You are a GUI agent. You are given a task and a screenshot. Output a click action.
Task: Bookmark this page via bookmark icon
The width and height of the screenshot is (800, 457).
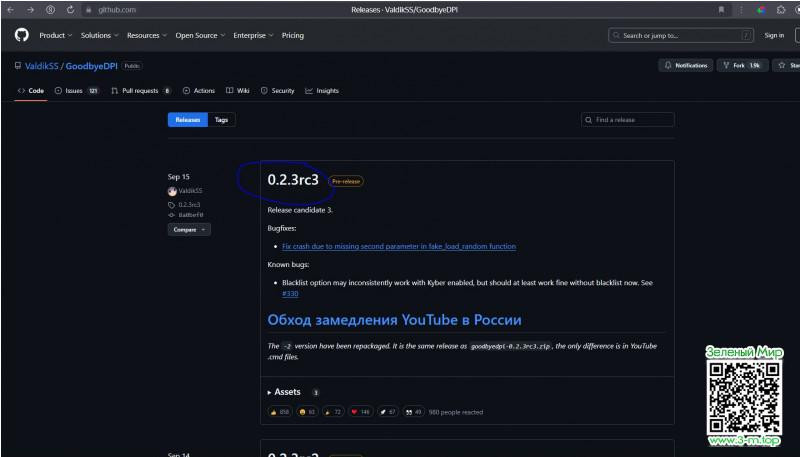tap(722, 9)
